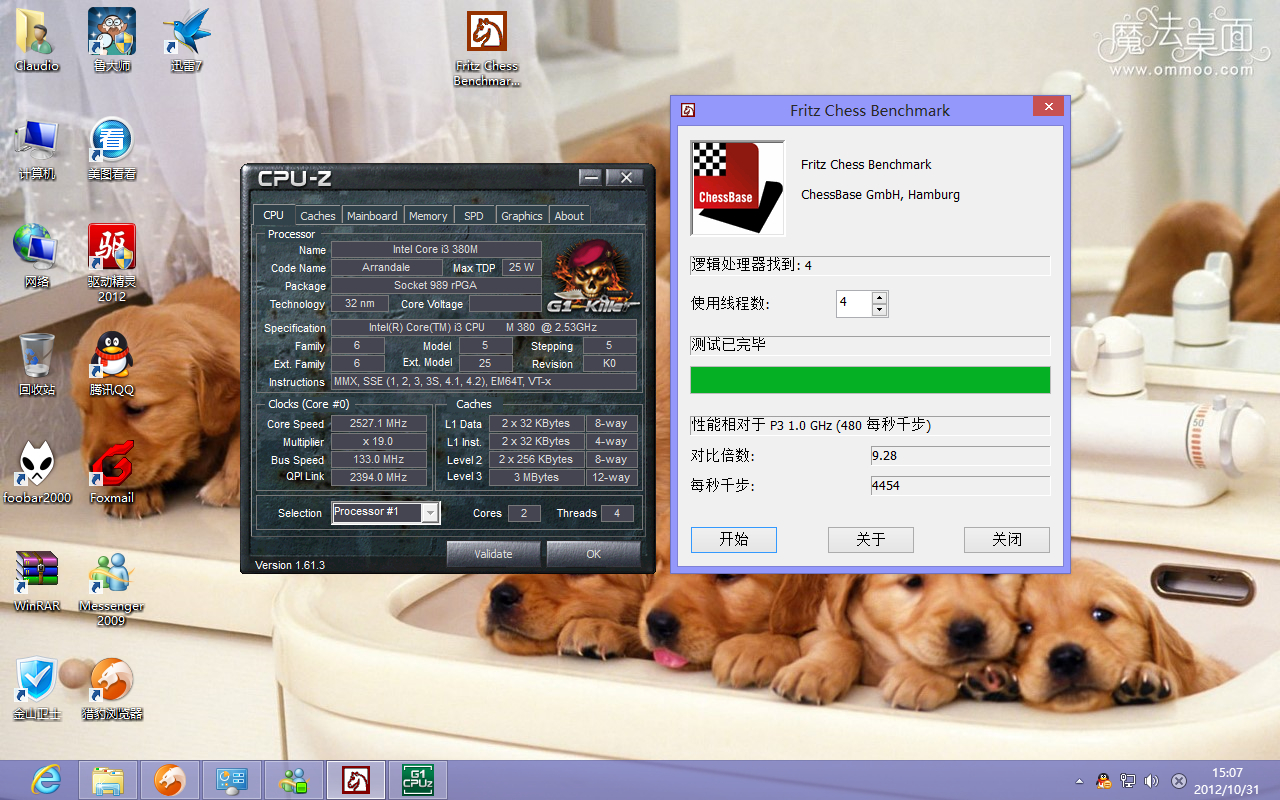This screenshot has width=1280, height=800.
Task: Open Internet Explorer from the taskbar
Action: pos(46,780)
